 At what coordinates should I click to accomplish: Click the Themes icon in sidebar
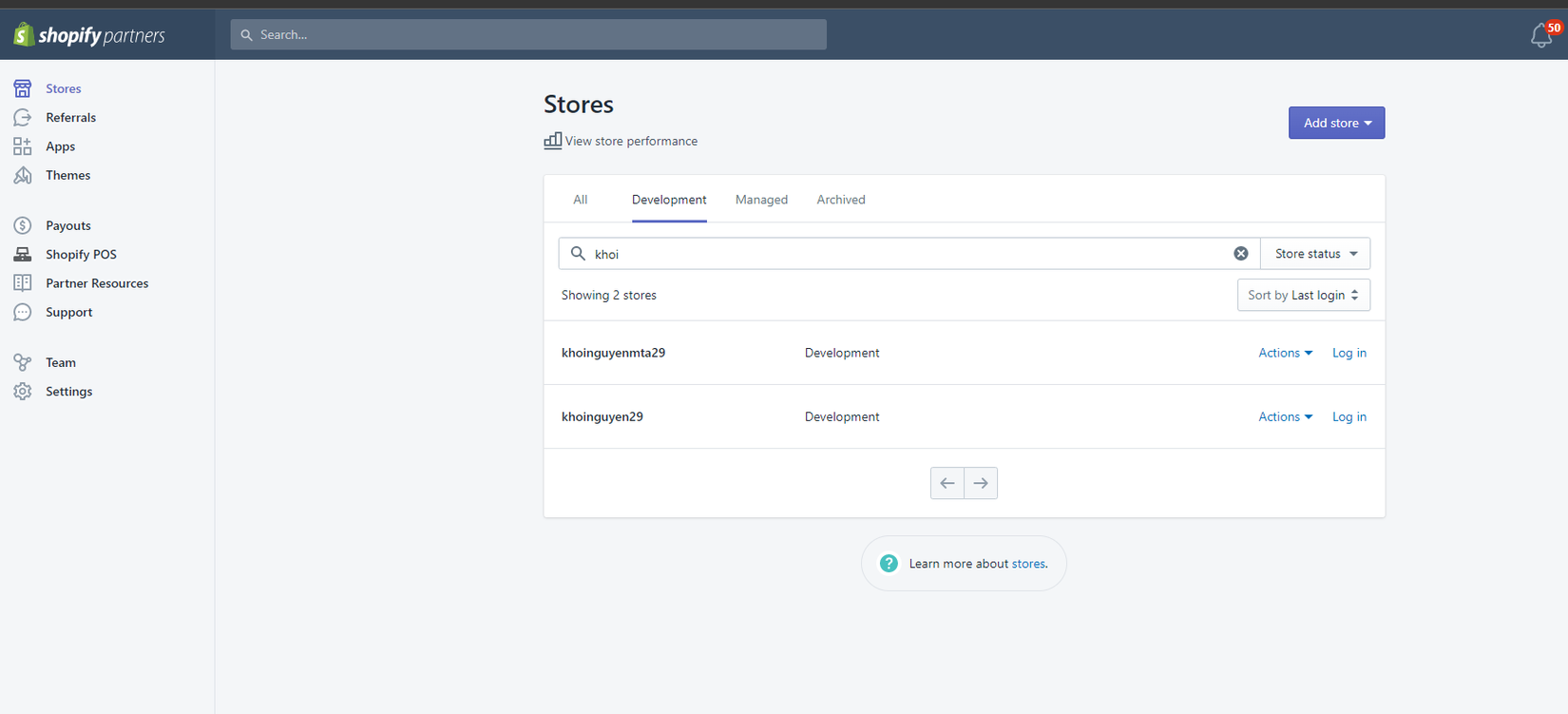(23, 175)
